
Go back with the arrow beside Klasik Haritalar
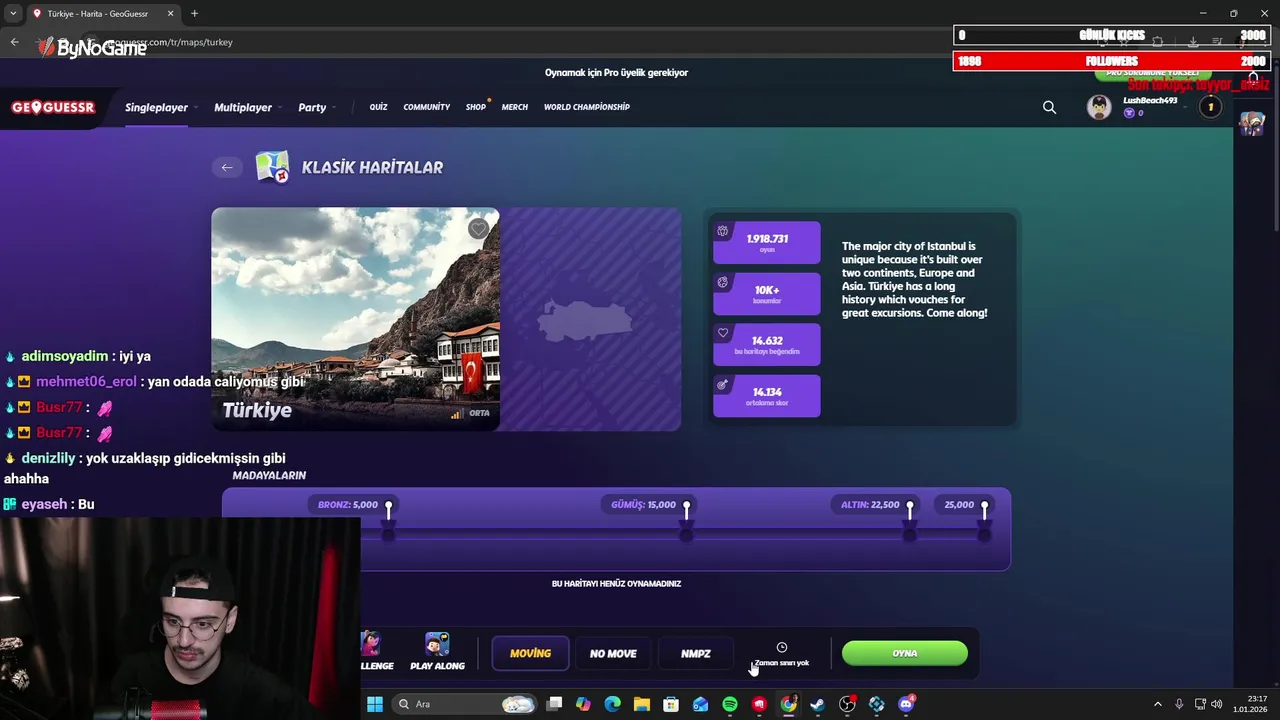[x=227, y=167]
